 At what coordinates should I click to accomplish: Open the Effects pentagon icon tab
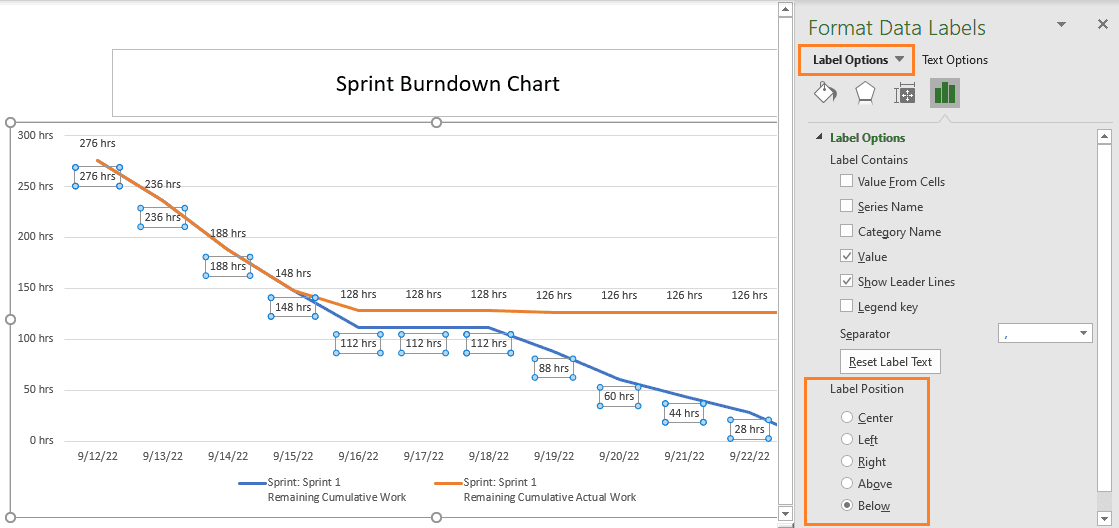pos(865,93)
